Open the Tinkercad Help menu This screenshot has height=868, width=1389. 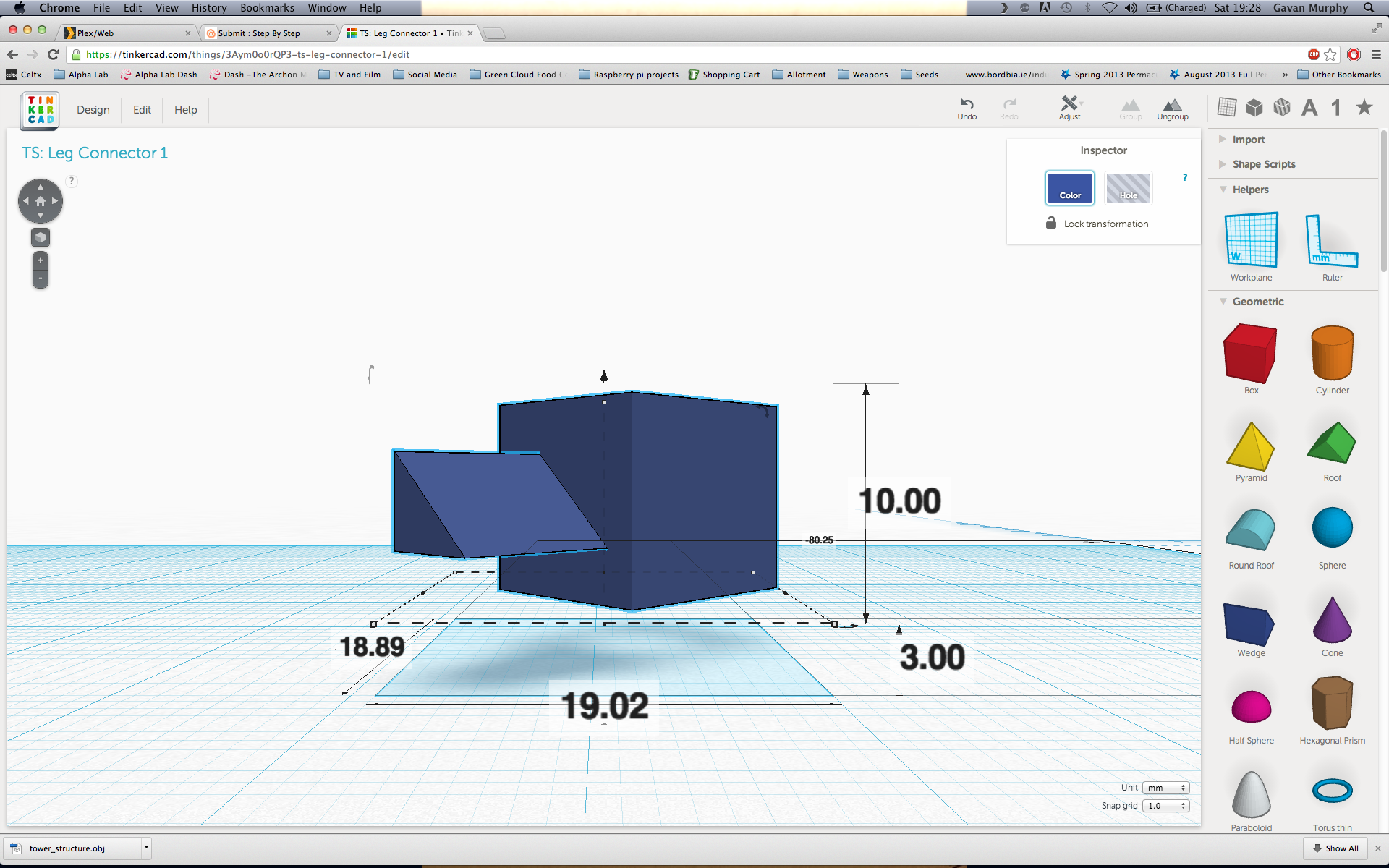[185, 110]
